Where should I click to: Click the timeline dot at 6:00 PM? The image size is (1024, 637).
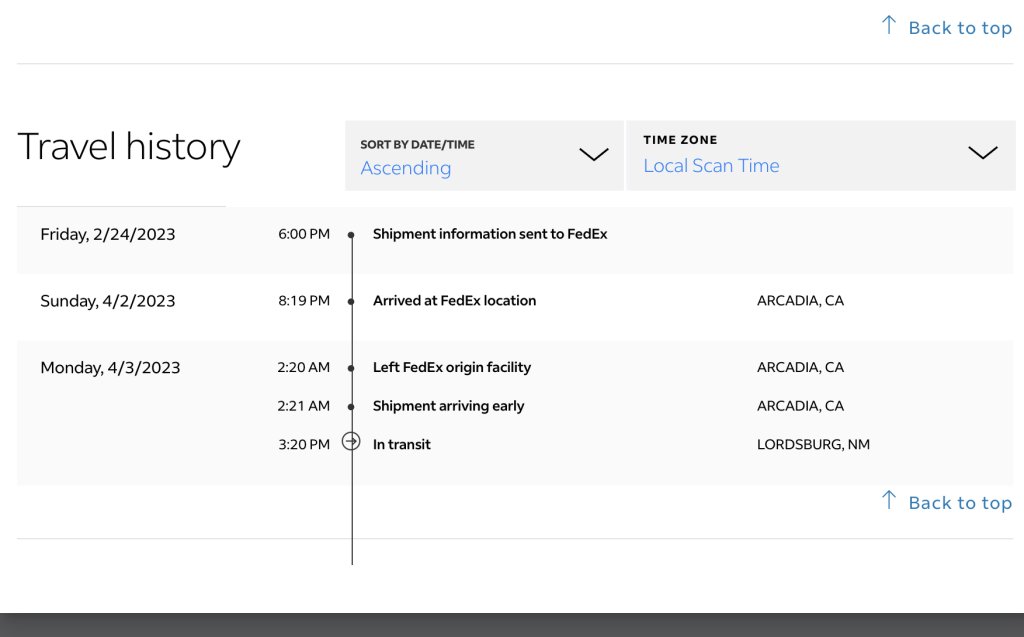coord(351,235)
